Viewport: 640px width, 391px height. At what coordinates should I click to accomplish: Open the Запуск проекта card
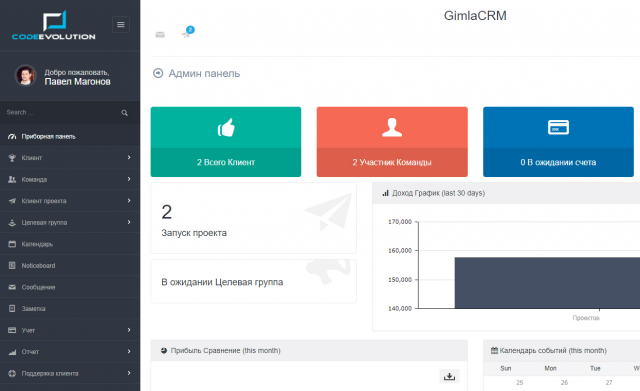(253, 218)
